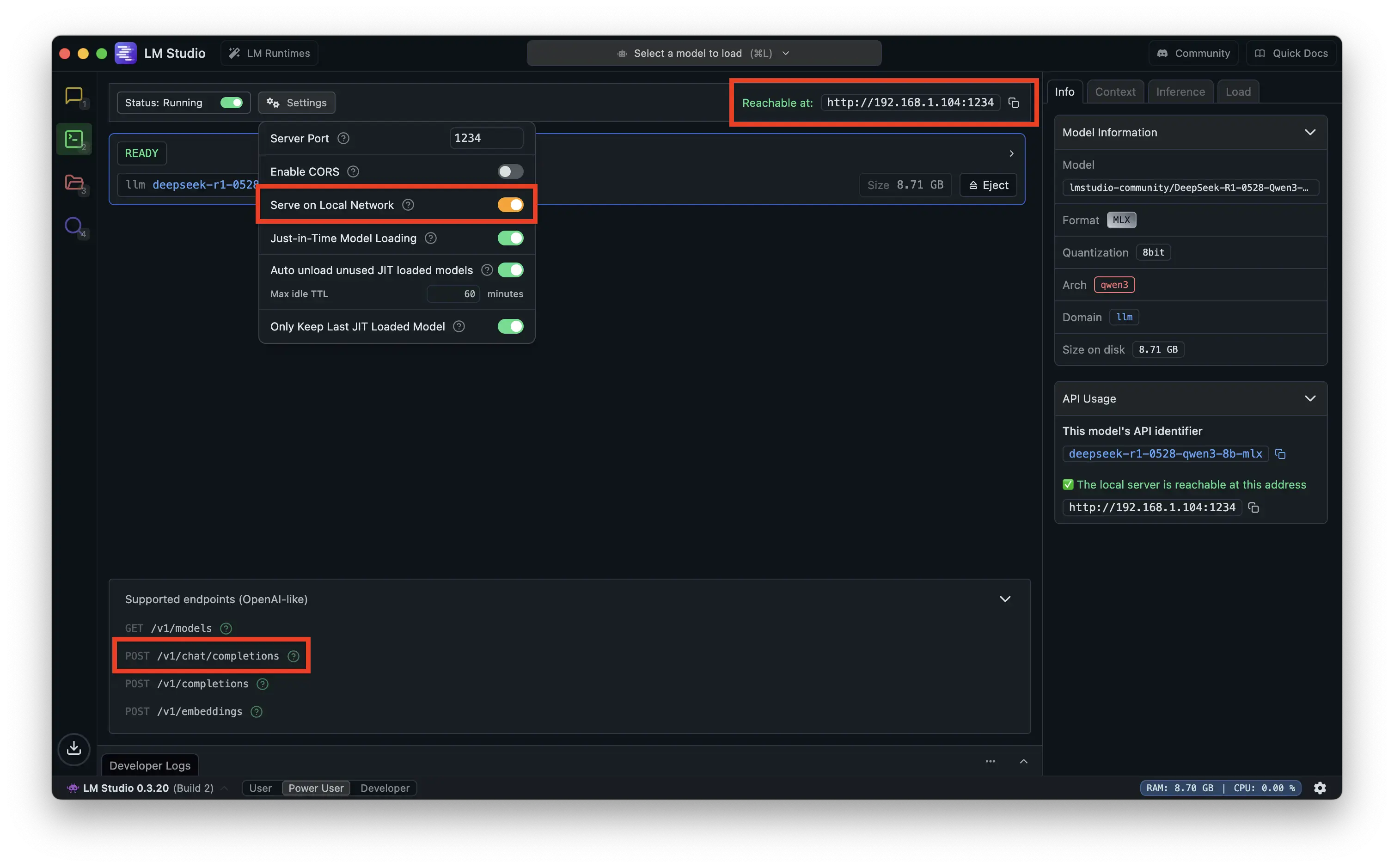Open the Select a model to load dropdown
This screenshot has width=1394, height=868.
click(703, 54)
